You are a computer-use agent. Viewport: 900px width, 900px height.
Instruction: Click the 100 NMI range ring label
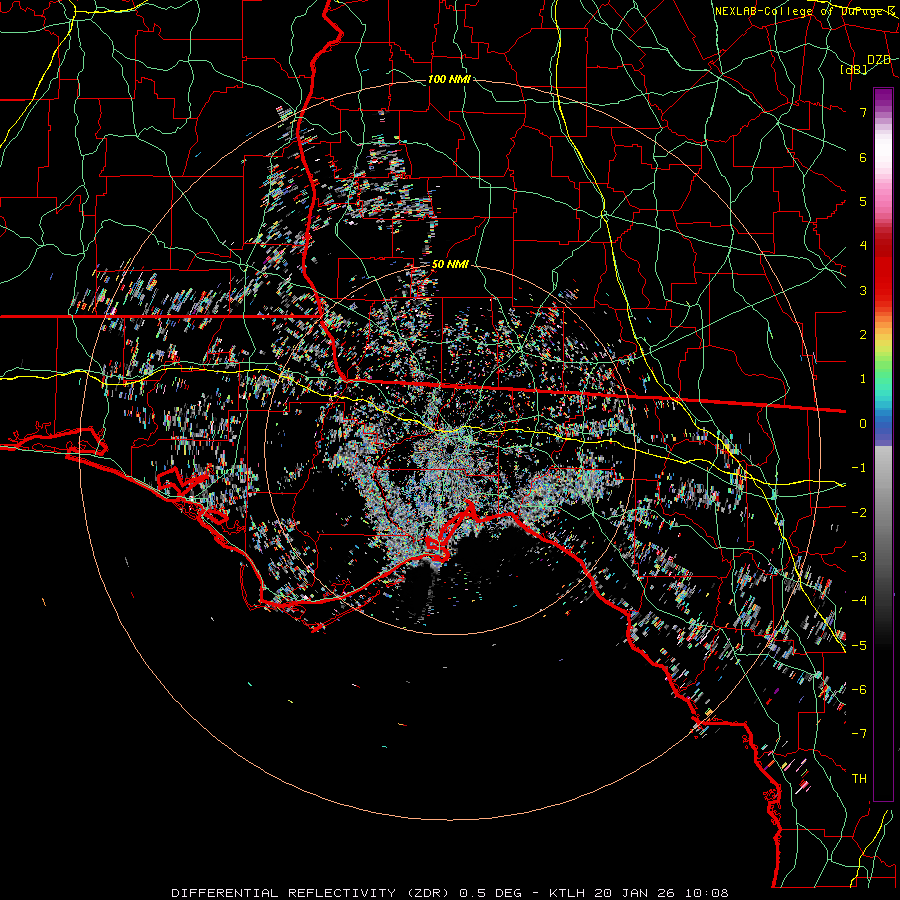[449, 79]
